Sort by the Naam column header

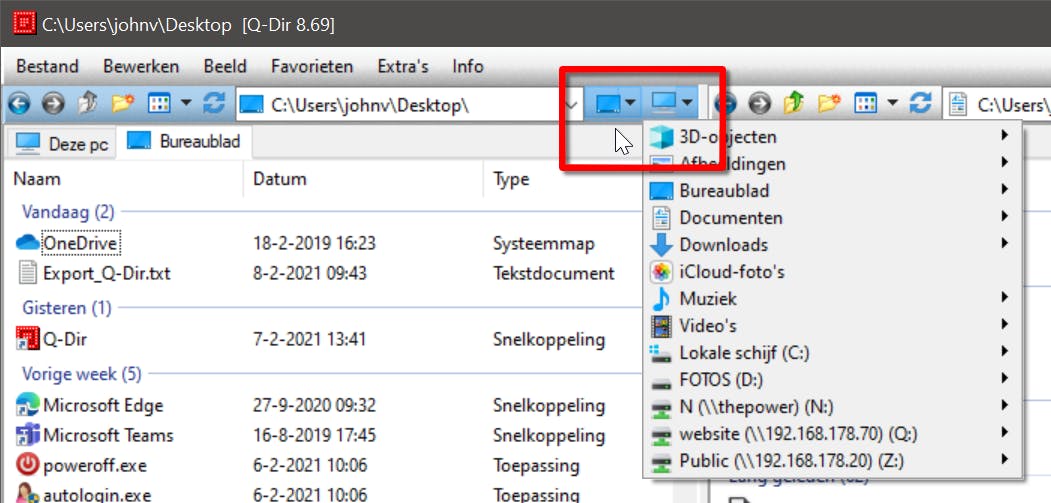pyautogui.click(x=124, y=179)
